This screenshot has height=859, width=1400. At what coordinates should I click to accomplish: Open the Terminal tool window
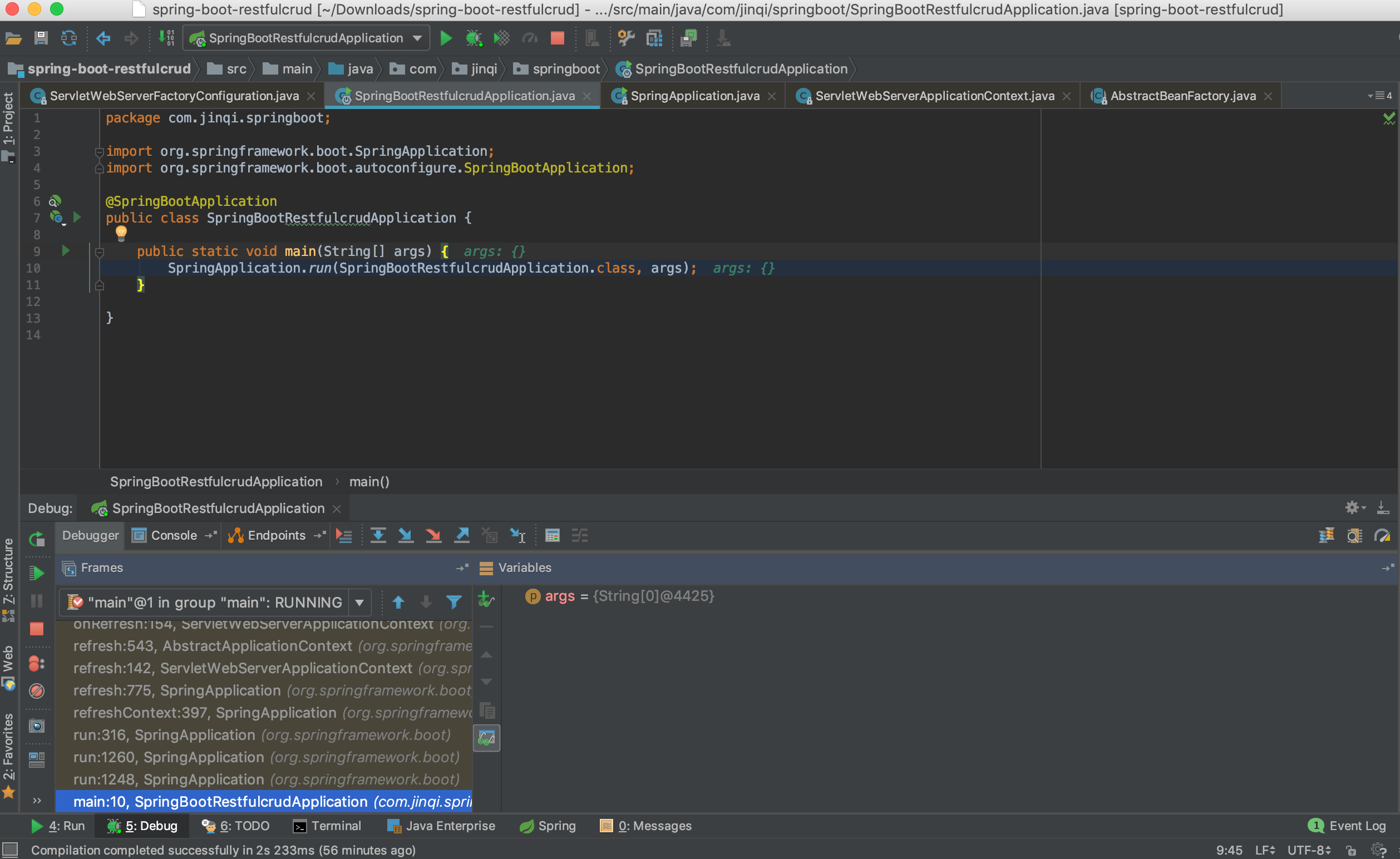point(327,826)
